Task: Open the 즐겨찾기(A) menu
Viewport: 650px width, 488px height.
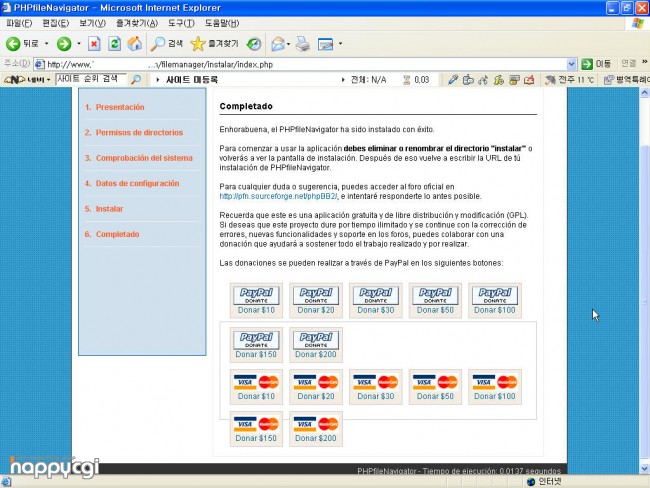Action: [x=137, y=23]
